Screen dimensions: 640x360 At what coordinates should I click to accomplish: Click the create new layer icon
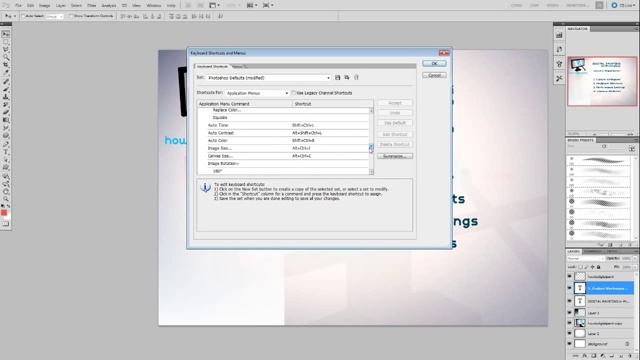pyautogui.click(x=621, y=356)
